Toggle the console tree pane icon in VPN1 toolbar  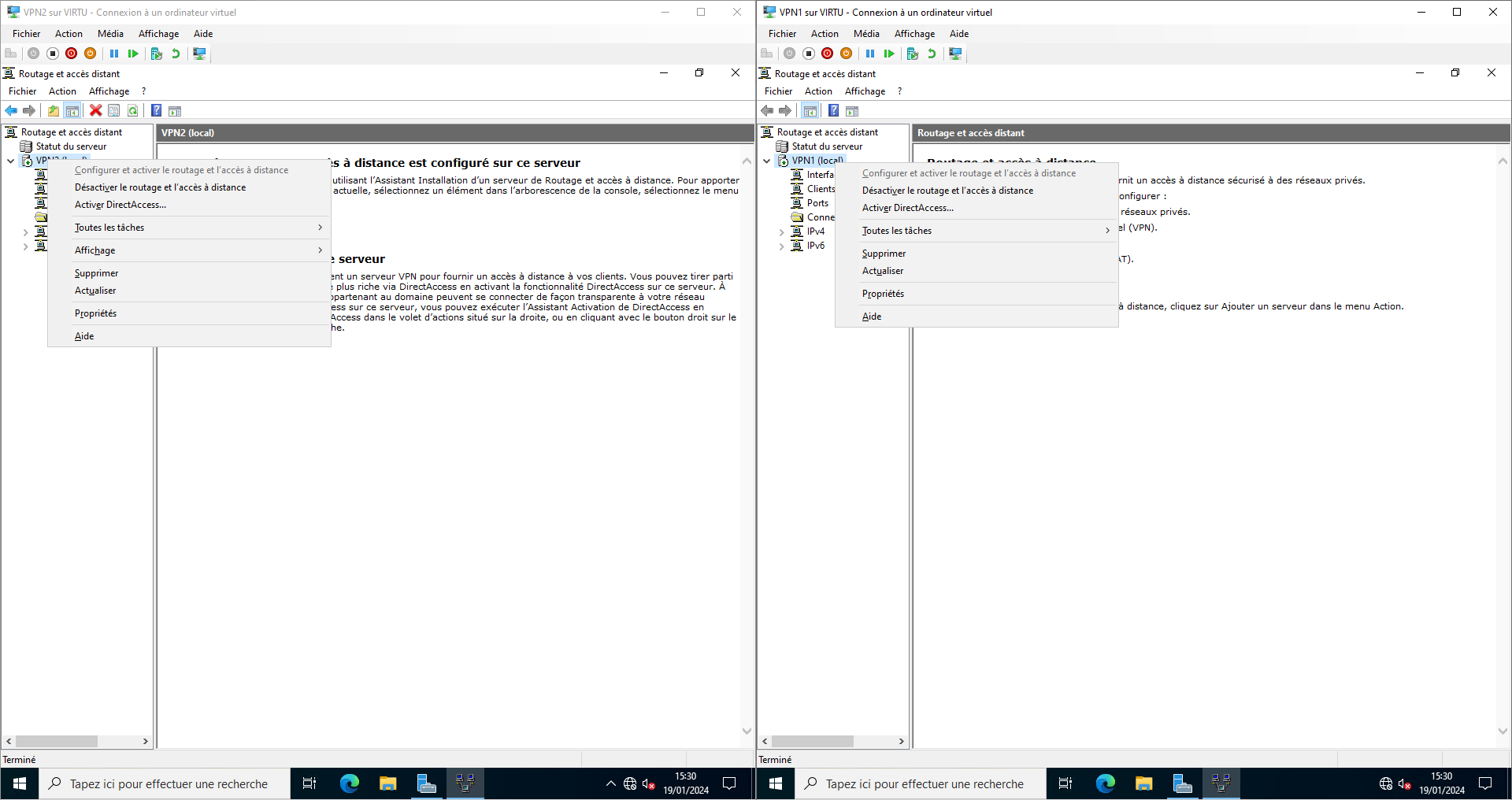(x=810, y=110)
